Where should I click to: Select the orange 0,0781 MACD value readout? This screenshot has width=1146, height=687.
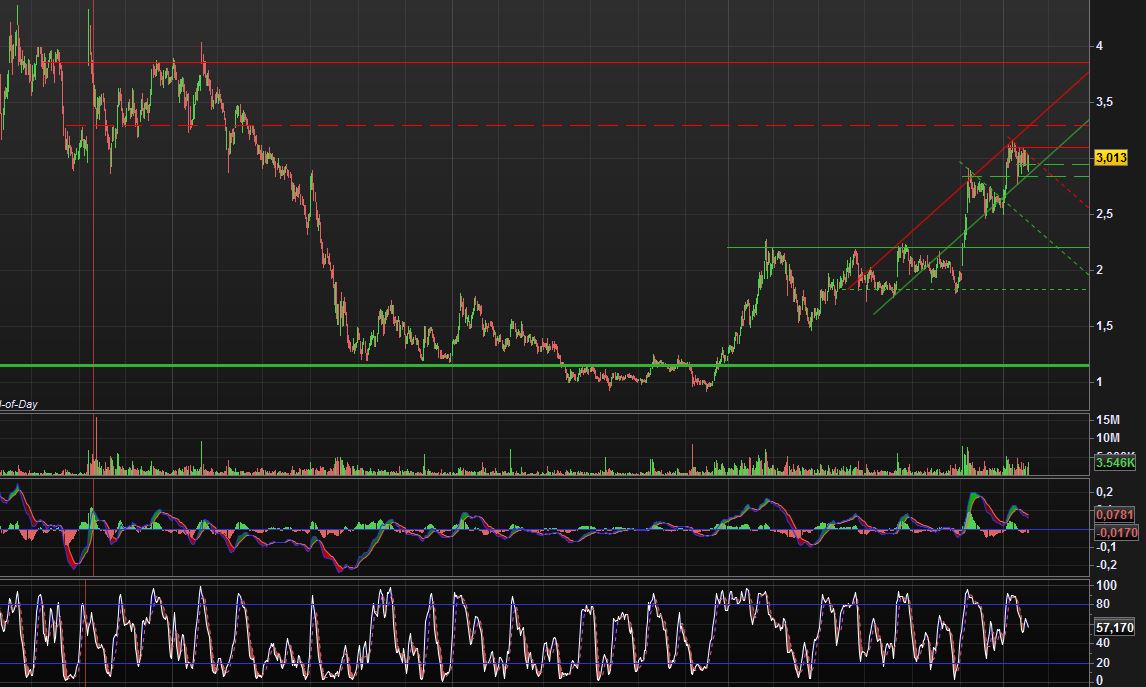1112,513
